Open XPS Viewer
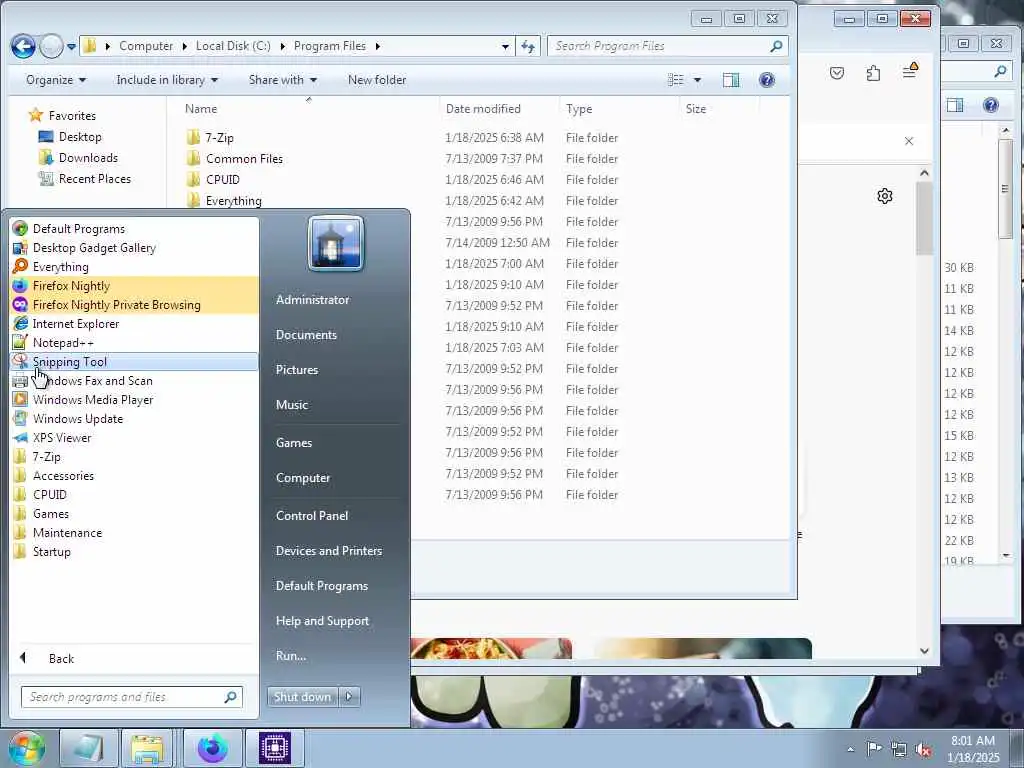Viewport: 1024px width, 768px height. (134, 438)
